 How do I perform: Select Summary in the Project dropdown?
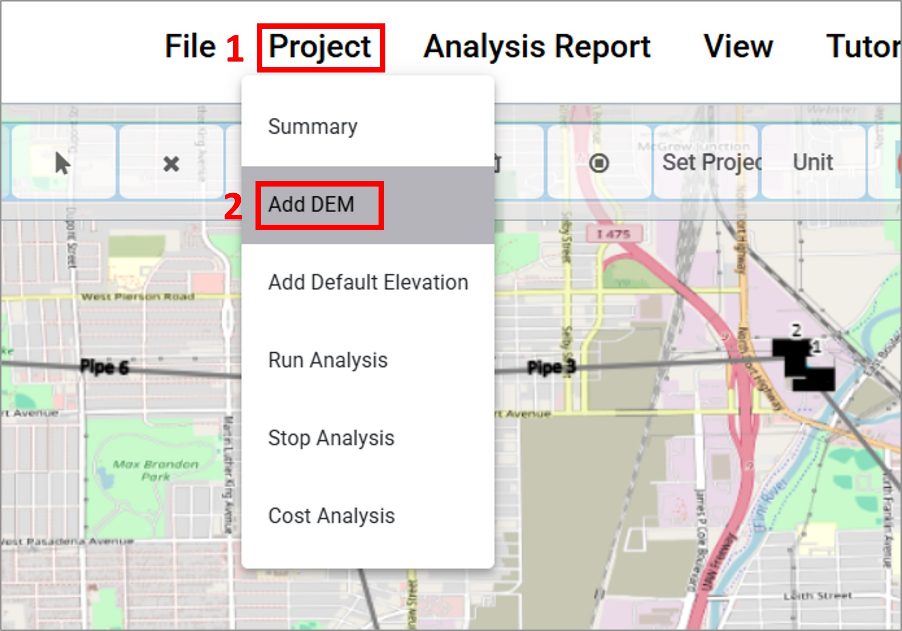point(368,127)
